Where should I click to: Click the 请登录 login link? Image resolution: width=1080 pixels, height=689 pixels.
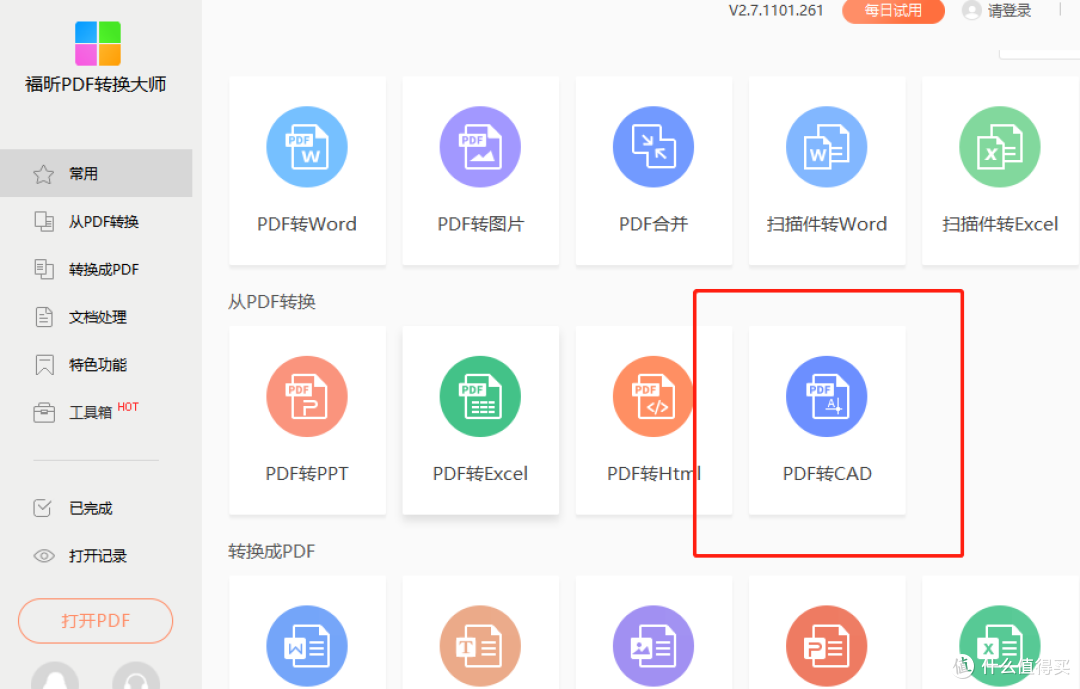[x=1009, y=10]
